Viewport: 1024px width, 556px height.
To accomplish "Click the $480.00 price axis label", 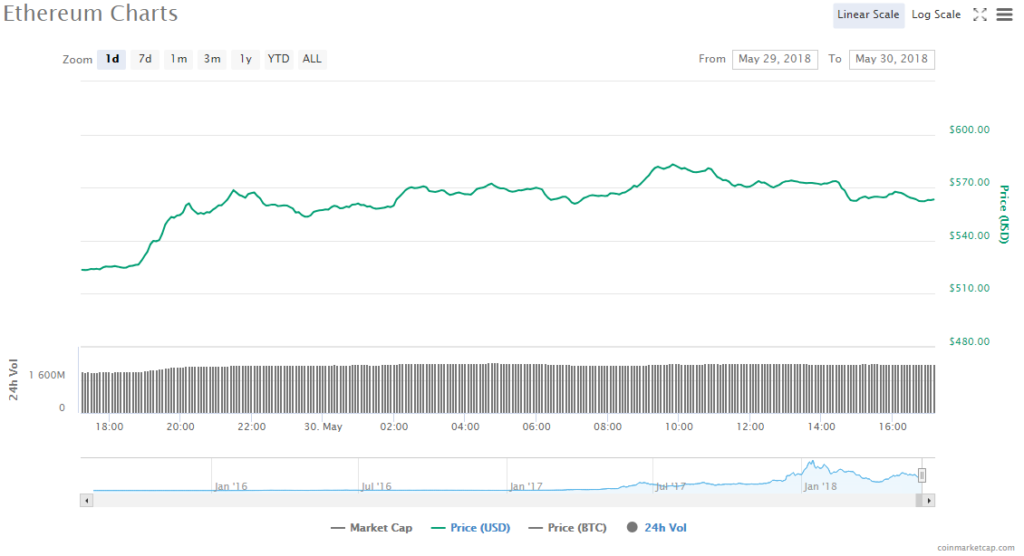I will (969, 341).
